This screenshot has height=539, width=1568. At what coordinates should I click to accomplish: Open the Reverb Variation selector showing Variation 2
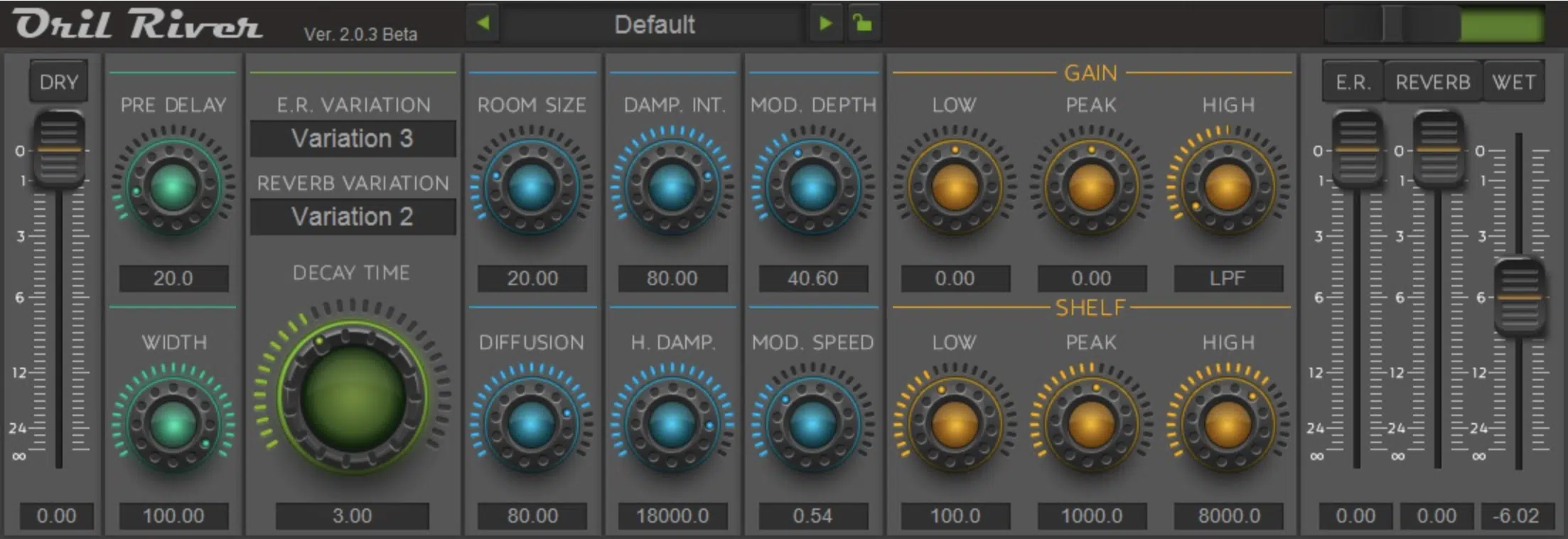[x=353, y=216]
